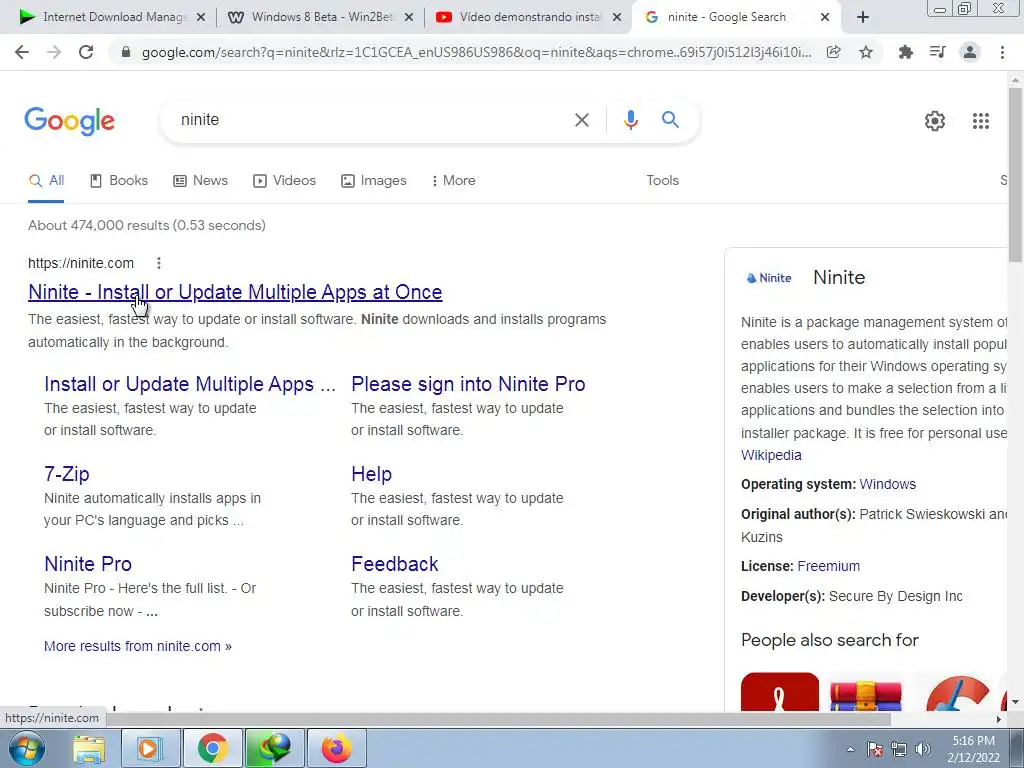Click the network tray icon
The width and height of the screenshot is (1024, 768).
(x=899, y=749)
